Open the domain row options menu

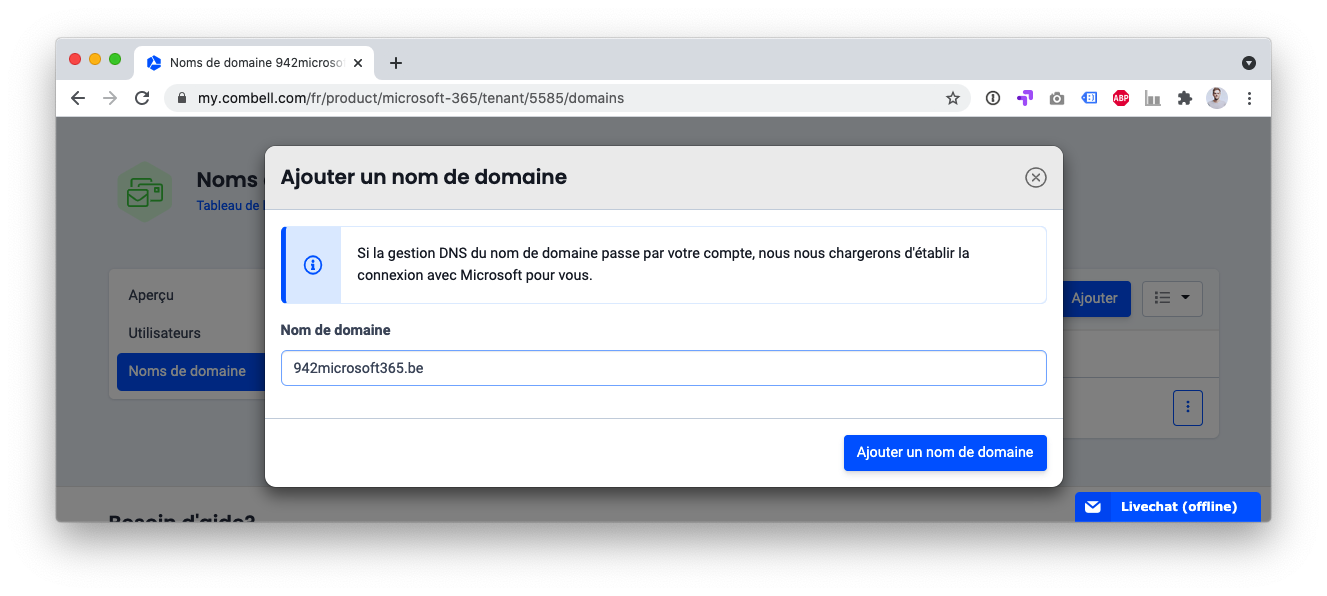[x=1187, y=407]
